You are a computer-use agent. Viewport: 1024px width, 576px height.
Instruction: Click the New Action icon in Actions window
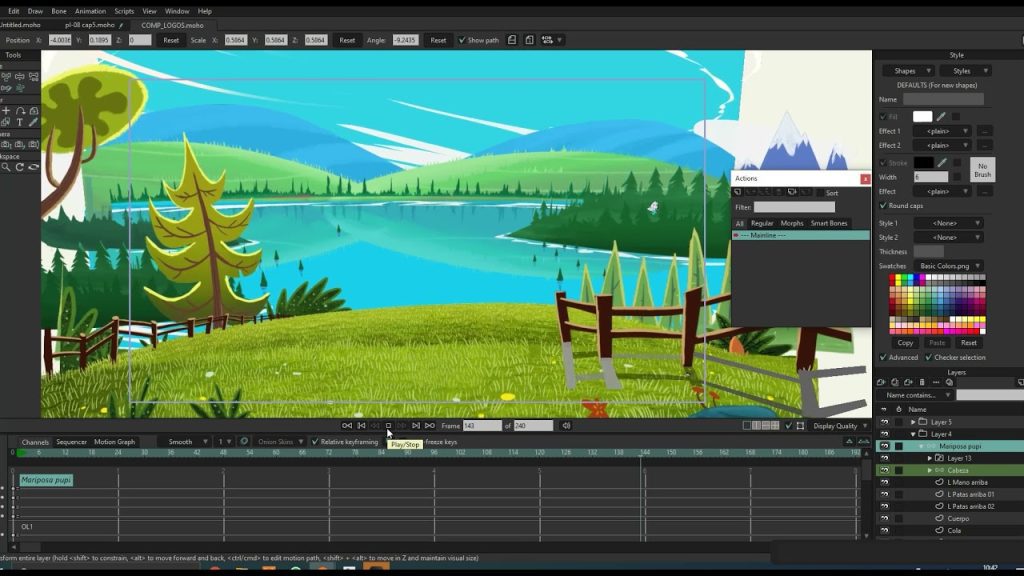tap(738, 193)
